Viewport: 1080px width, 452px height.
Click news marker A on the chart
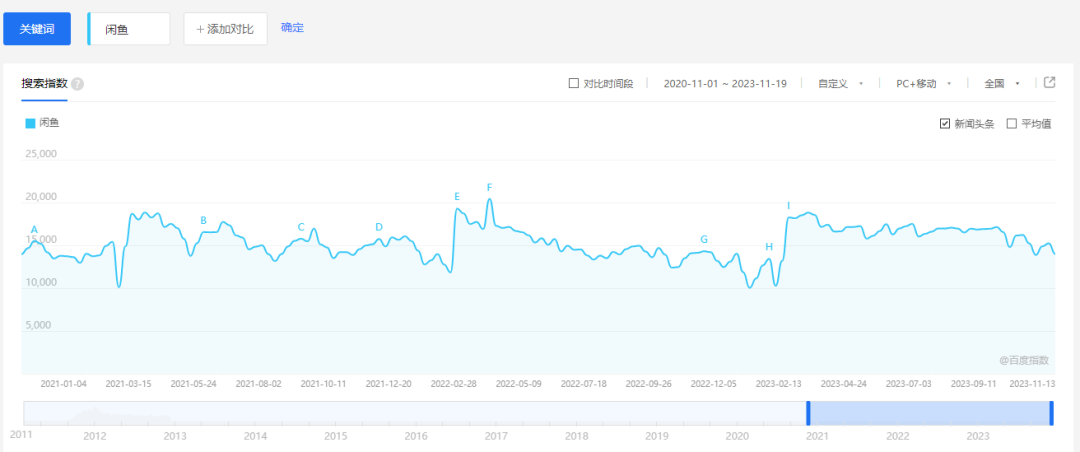coord(34,229)
